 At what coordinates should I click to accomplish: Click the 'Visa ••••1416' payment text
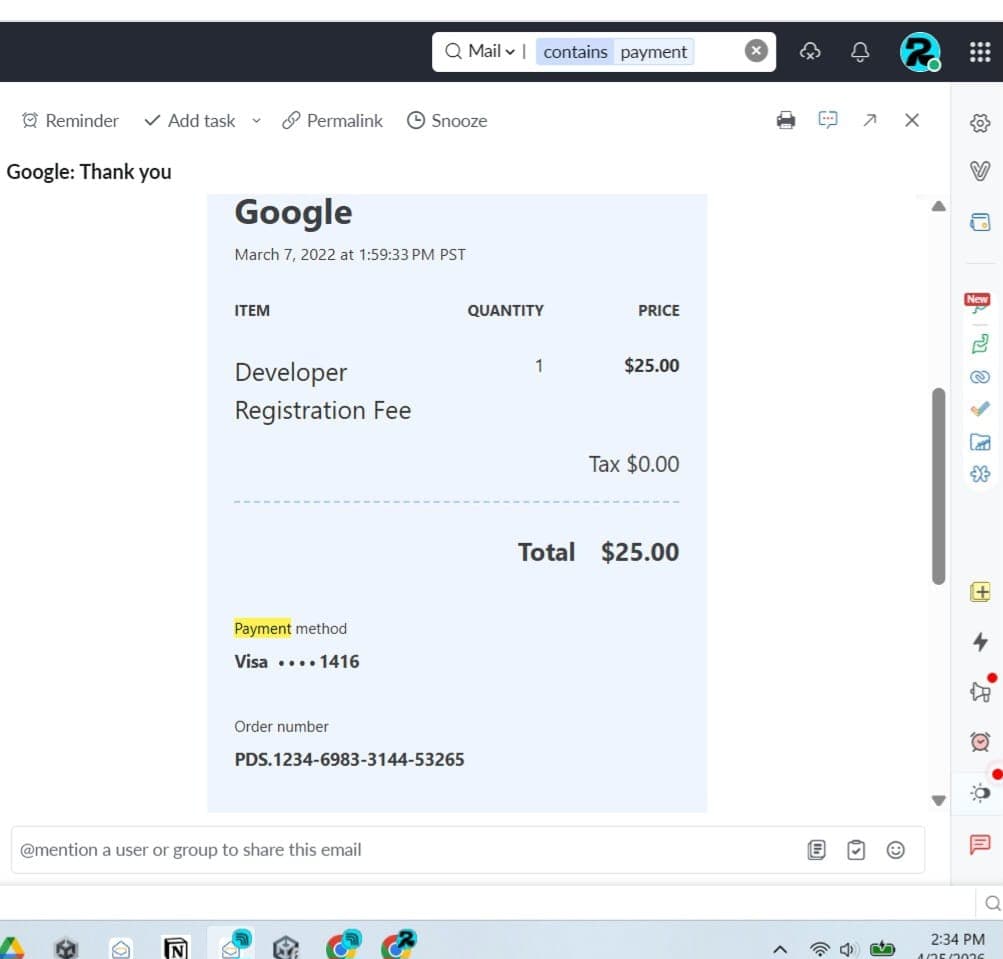[297, 662]
